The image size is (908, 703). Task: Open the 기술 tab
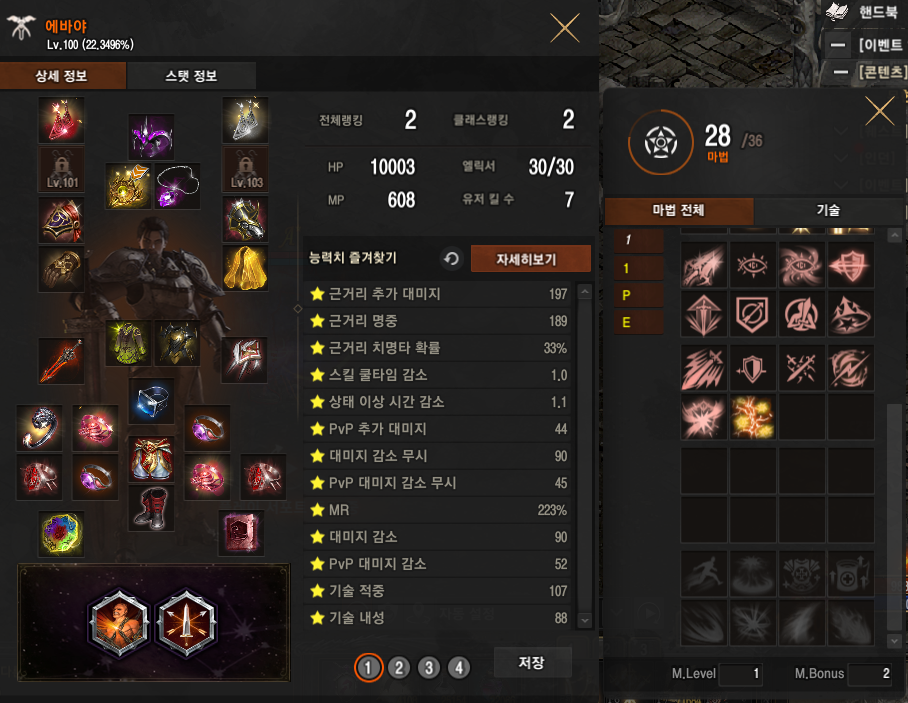pos(828,210)
